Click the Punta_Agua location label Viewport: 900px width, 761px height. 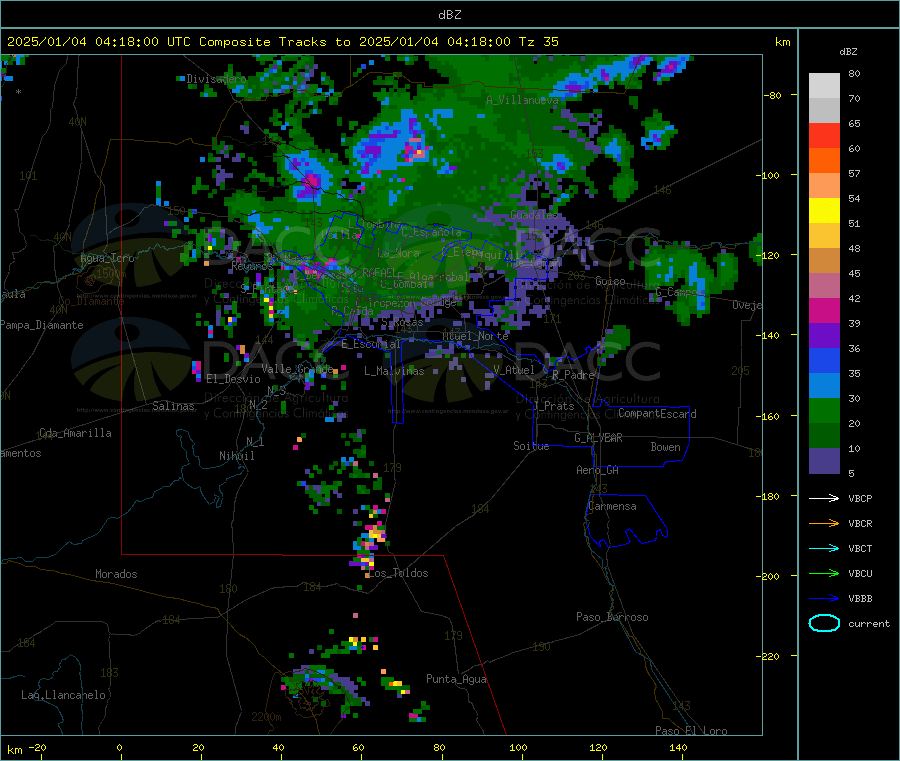click(x=456, y=679)
